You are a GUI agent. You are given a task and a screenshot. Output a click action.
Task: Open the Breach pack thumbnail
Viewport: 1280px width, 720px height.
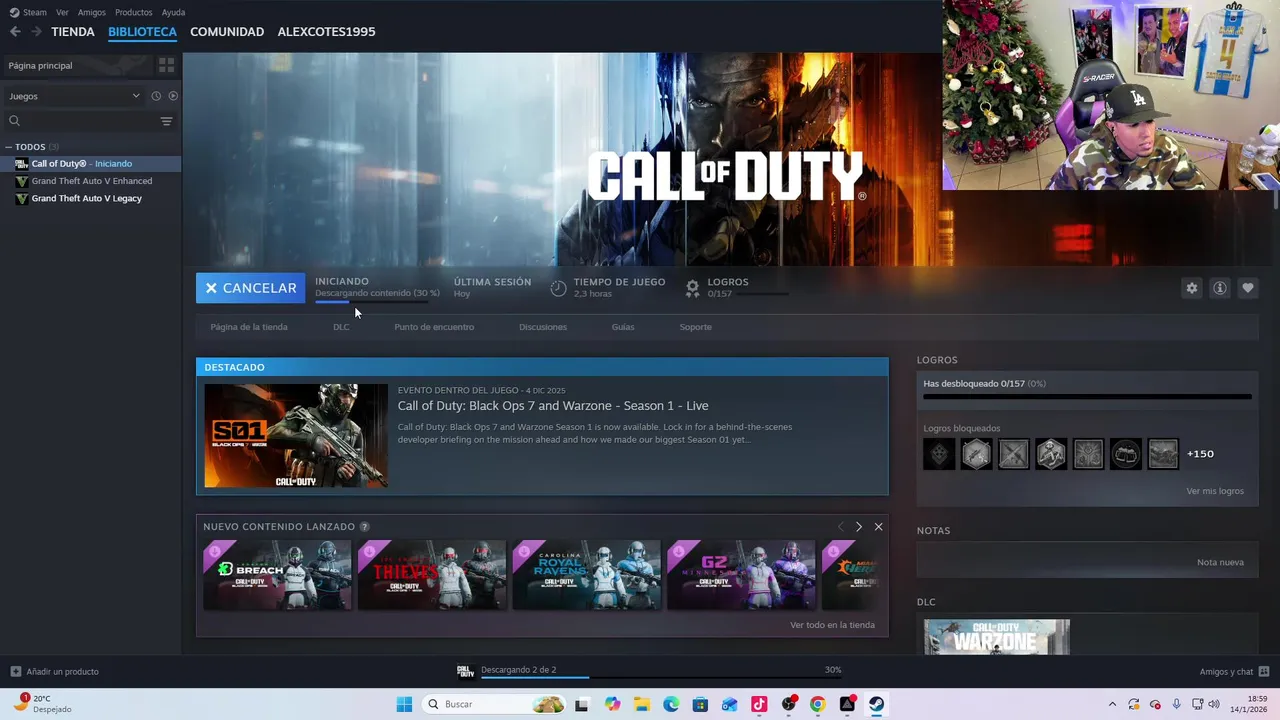pyautogui.click(x=277, y=575)
